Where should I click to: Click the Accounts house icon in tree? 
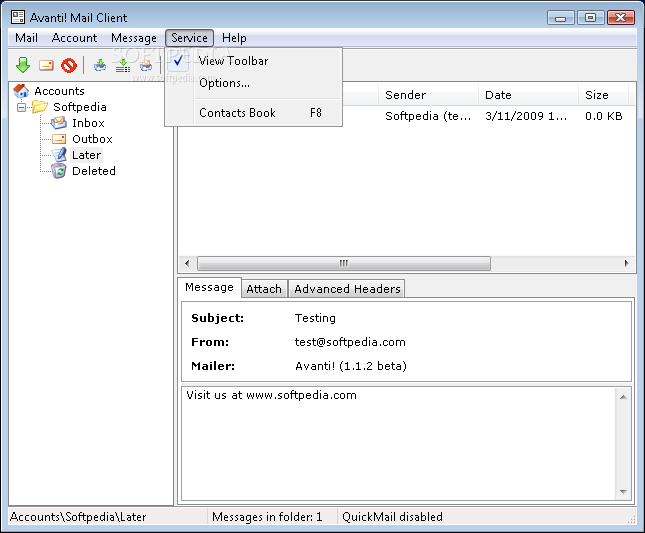click(x=21, y=90)
